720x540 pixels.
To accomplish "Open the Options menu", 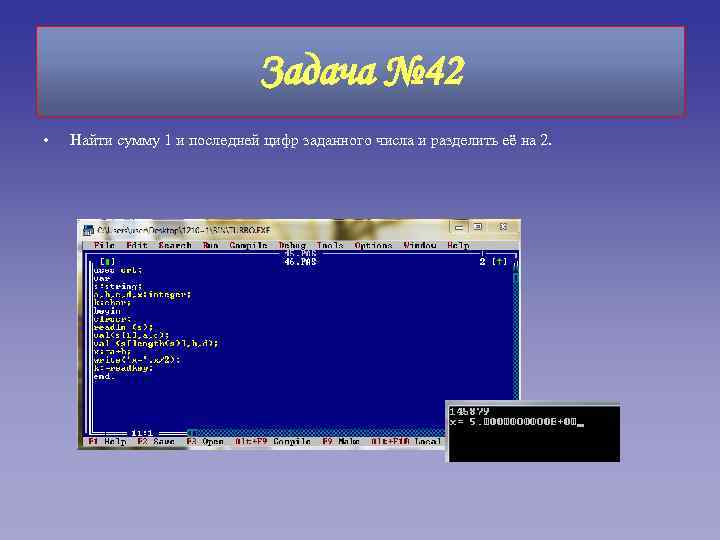I will [x=373, y=246].
